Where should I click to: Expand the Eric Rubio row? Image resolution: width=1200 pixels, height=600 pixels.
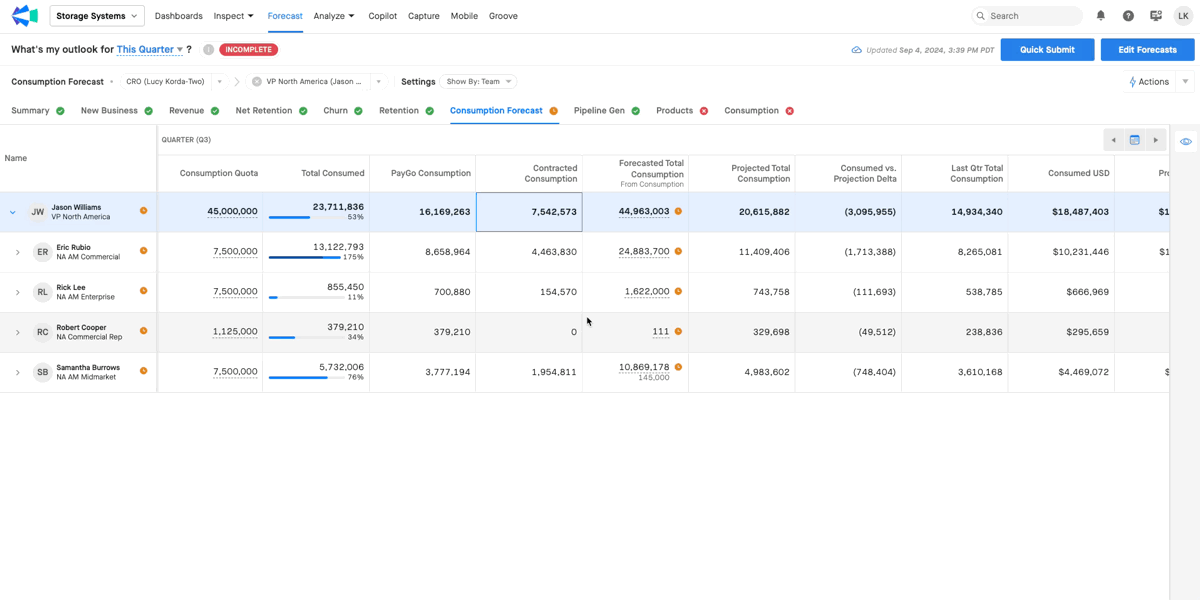click(17, 252)
